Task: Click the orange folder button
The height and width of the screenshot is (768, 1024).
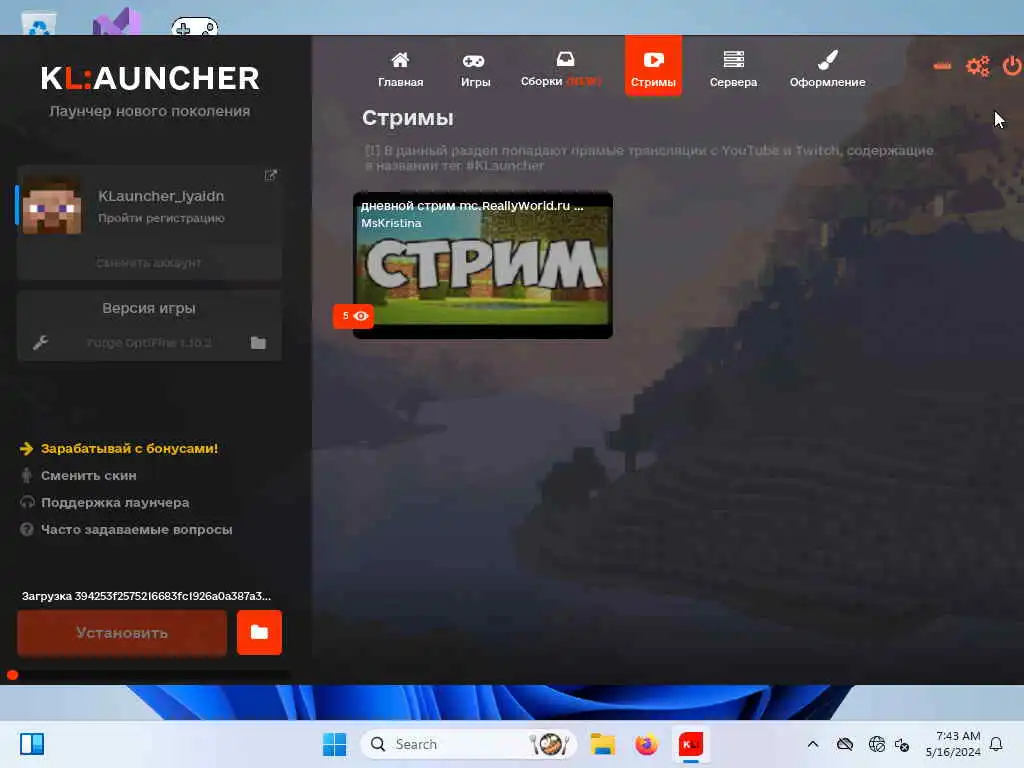Action: [259, 632]
